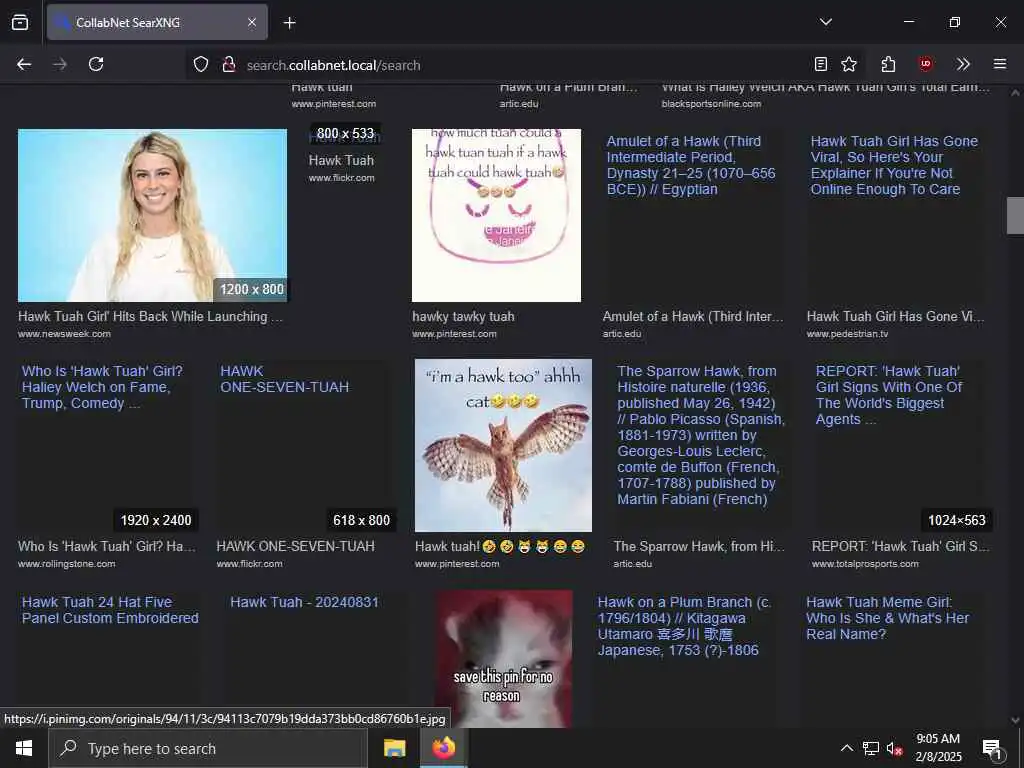Image resolution: width=1024 pixels, height=768 pixels.
Task: Open the blonde woman Newsweek image result
Action: 152,216
